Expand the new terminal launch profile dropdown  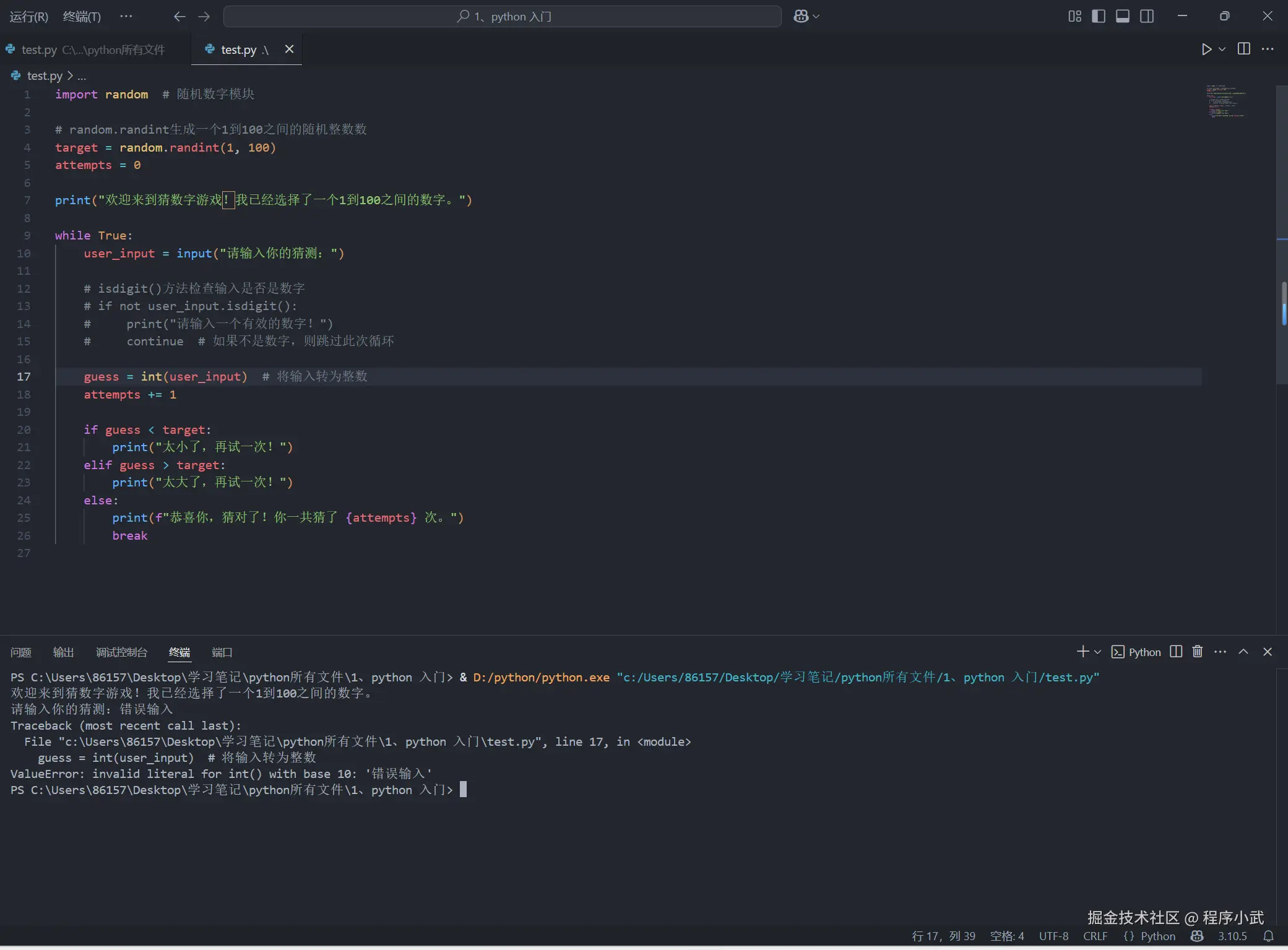point(1098,652)
